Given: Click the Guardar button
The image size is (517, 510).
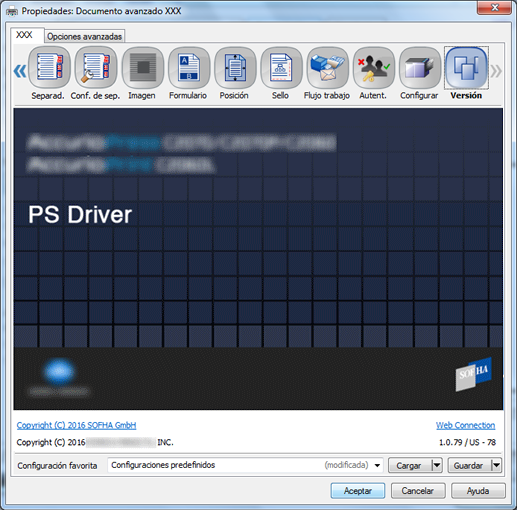Looking at the screenshot, I should 469,465.
